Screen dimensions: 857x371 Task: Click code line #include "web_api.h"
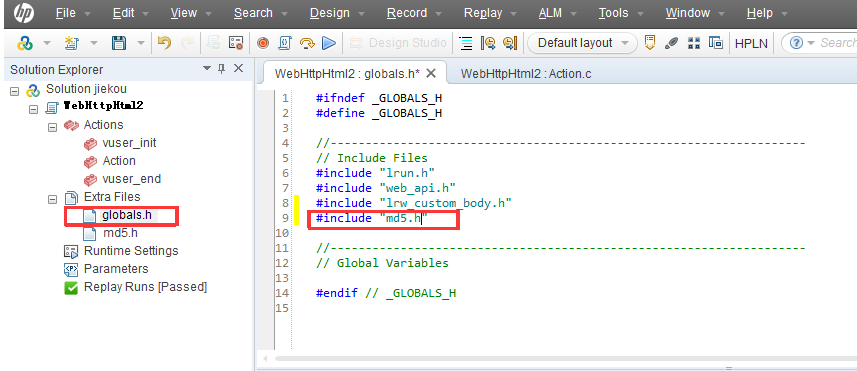(x=386, y=188)
